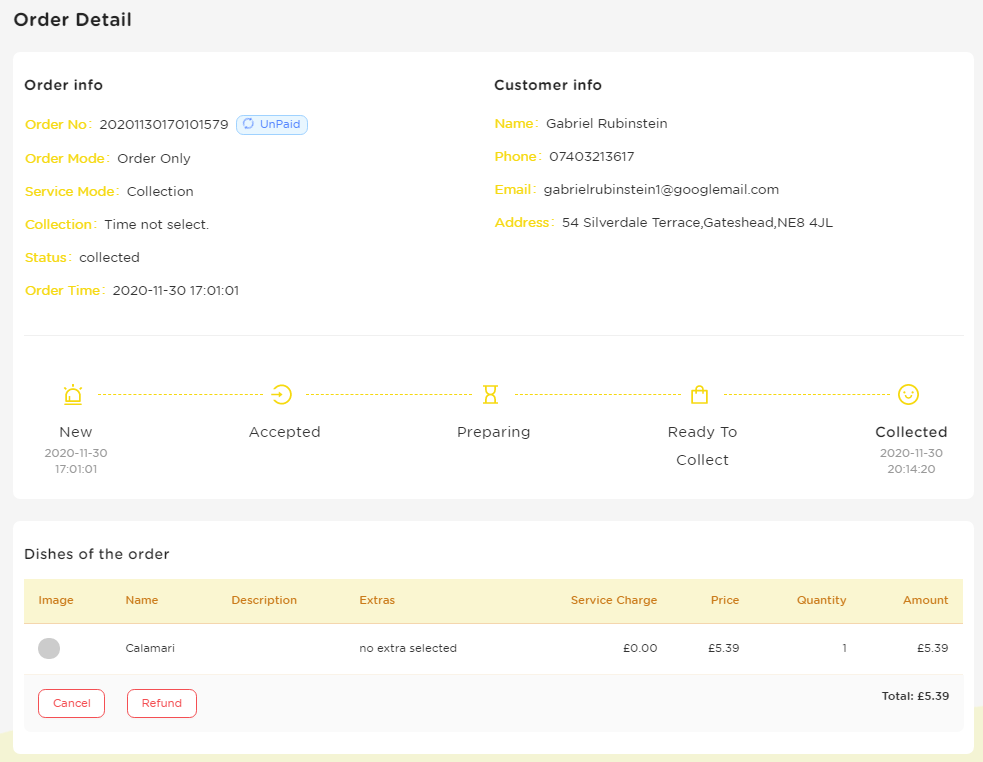Viewport: 983px width, 762px height.
Task: Click the Accepted step label
Action: (x=285, y=432)
